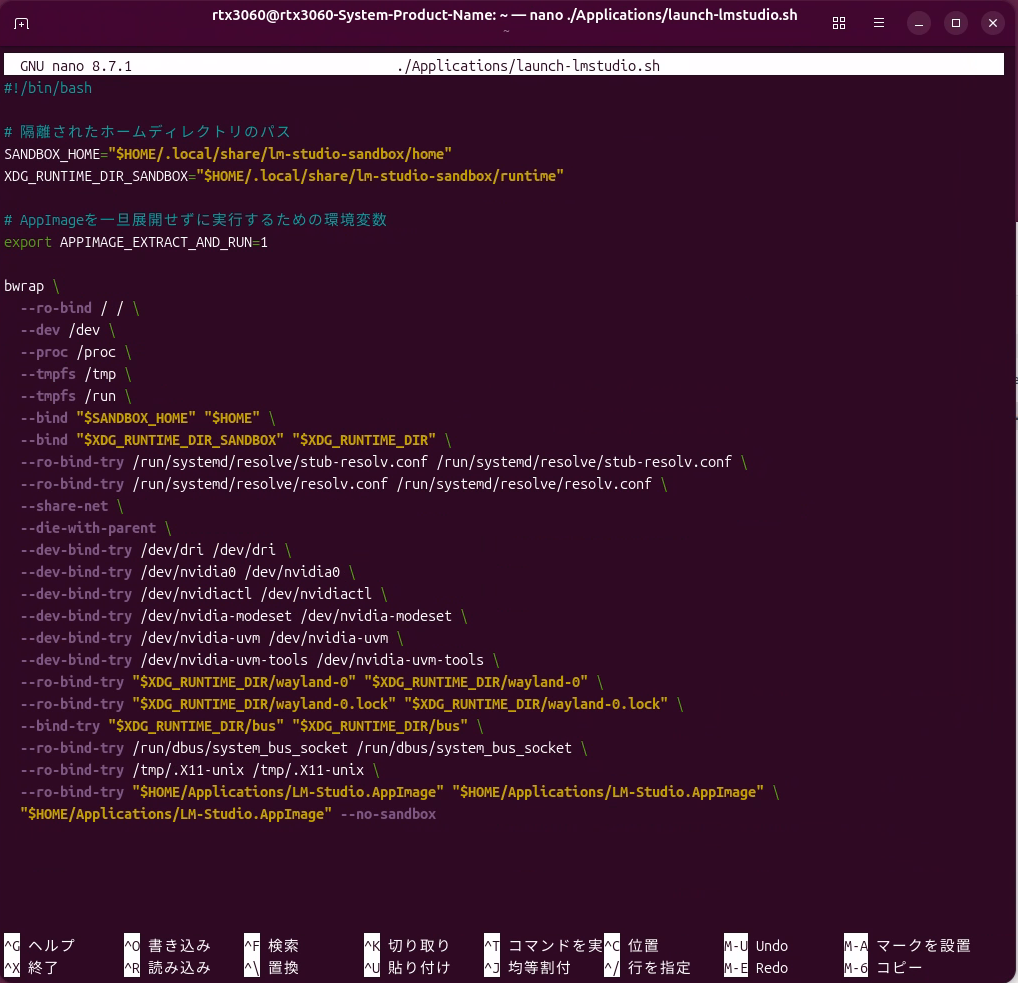
Task: Click the nano title bar file name
Action: (528, 66)
